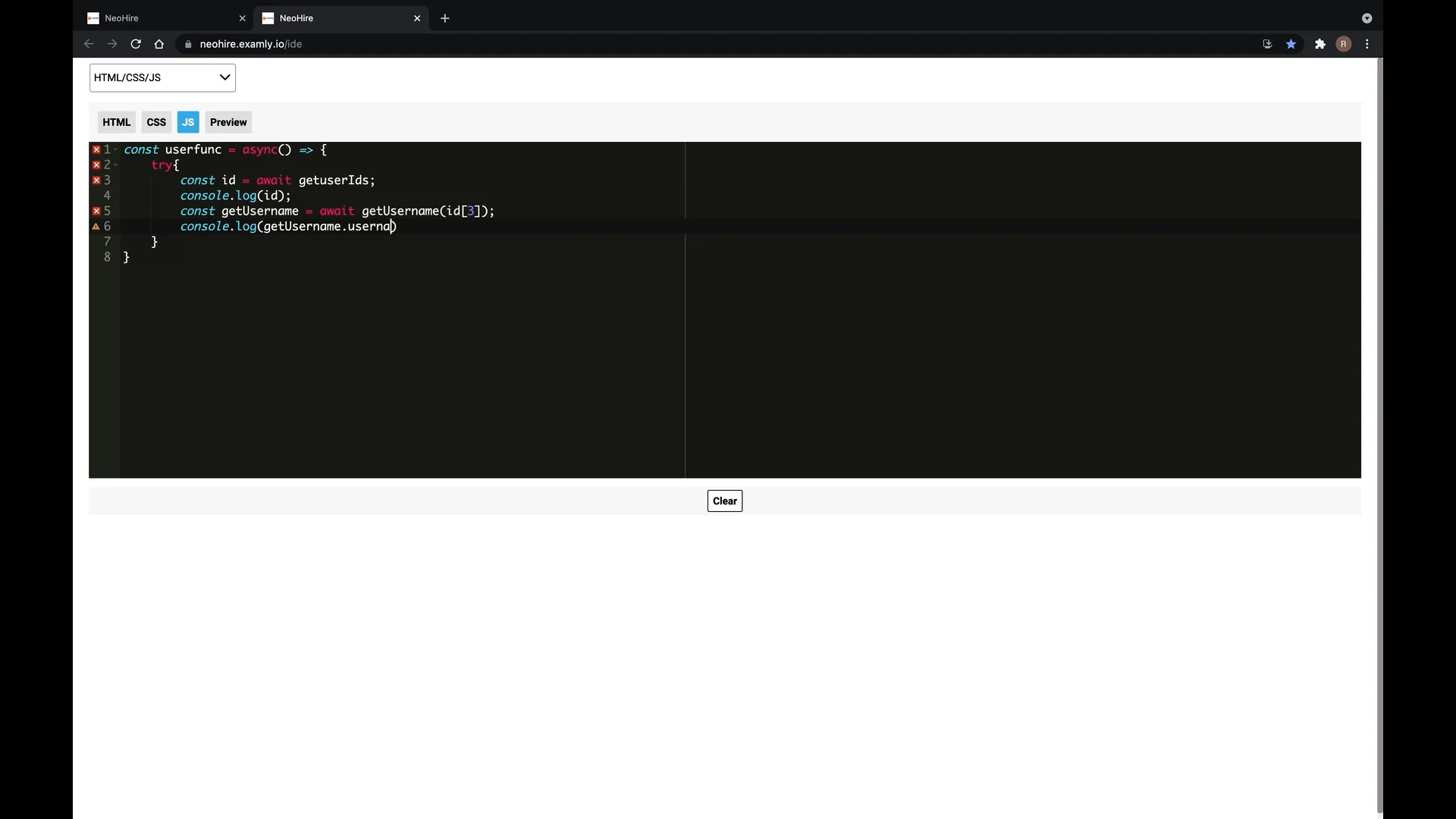
Task: Toggle the bookmark star for this page
Action: coord(1291,44)
